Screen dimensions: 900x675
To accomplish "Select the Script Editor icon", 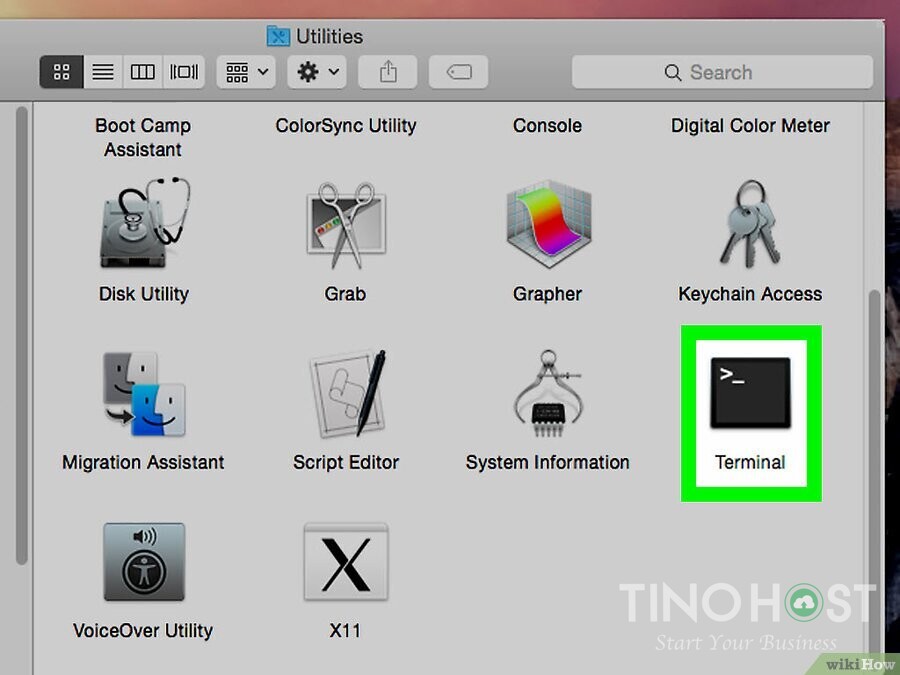I will [x=348, y=394].
